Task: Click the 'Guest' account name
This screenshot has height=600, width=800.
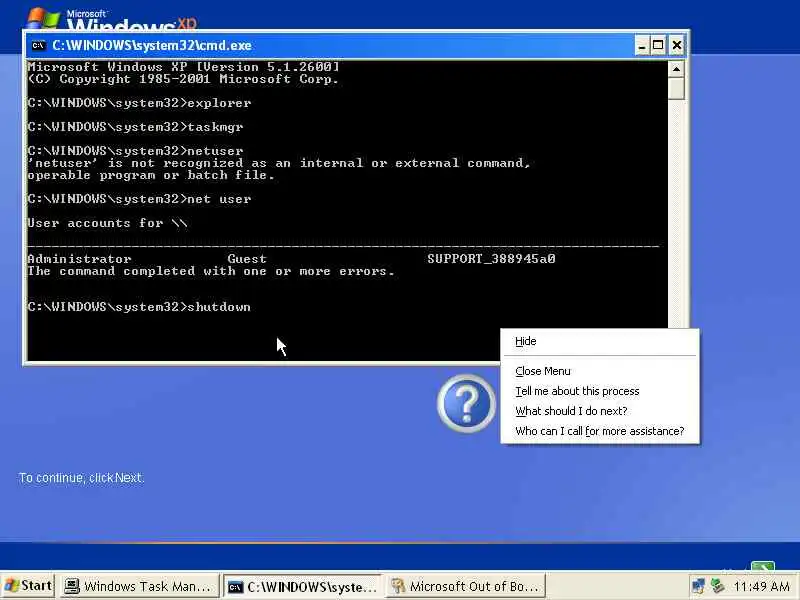Action: 247,259
